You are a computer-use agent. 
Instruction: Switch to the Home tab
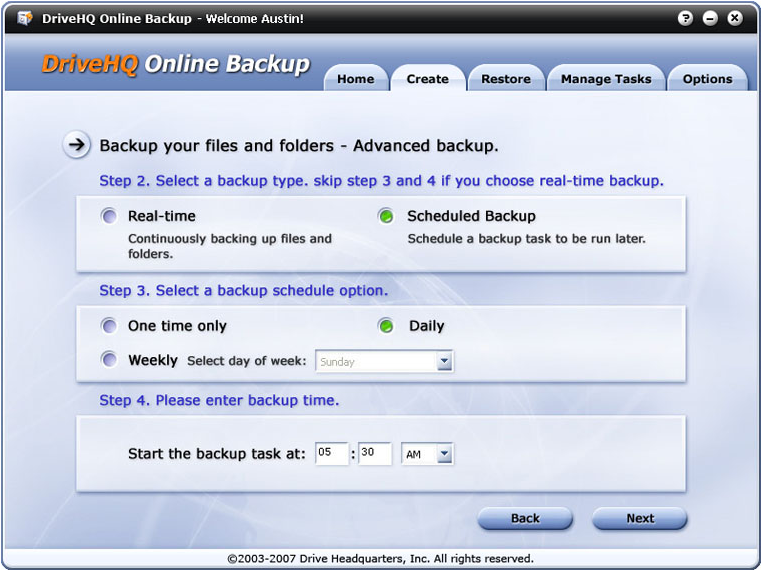click(356, 79)
